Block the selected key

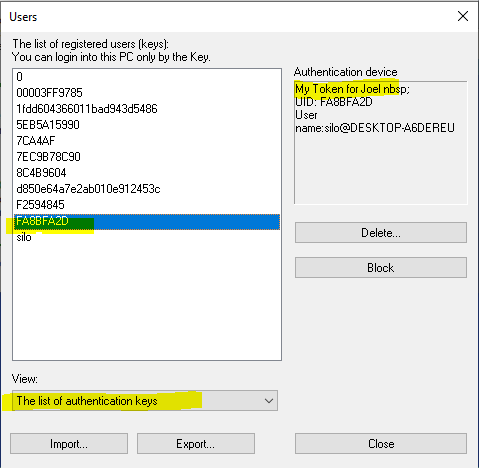[381, 267]
